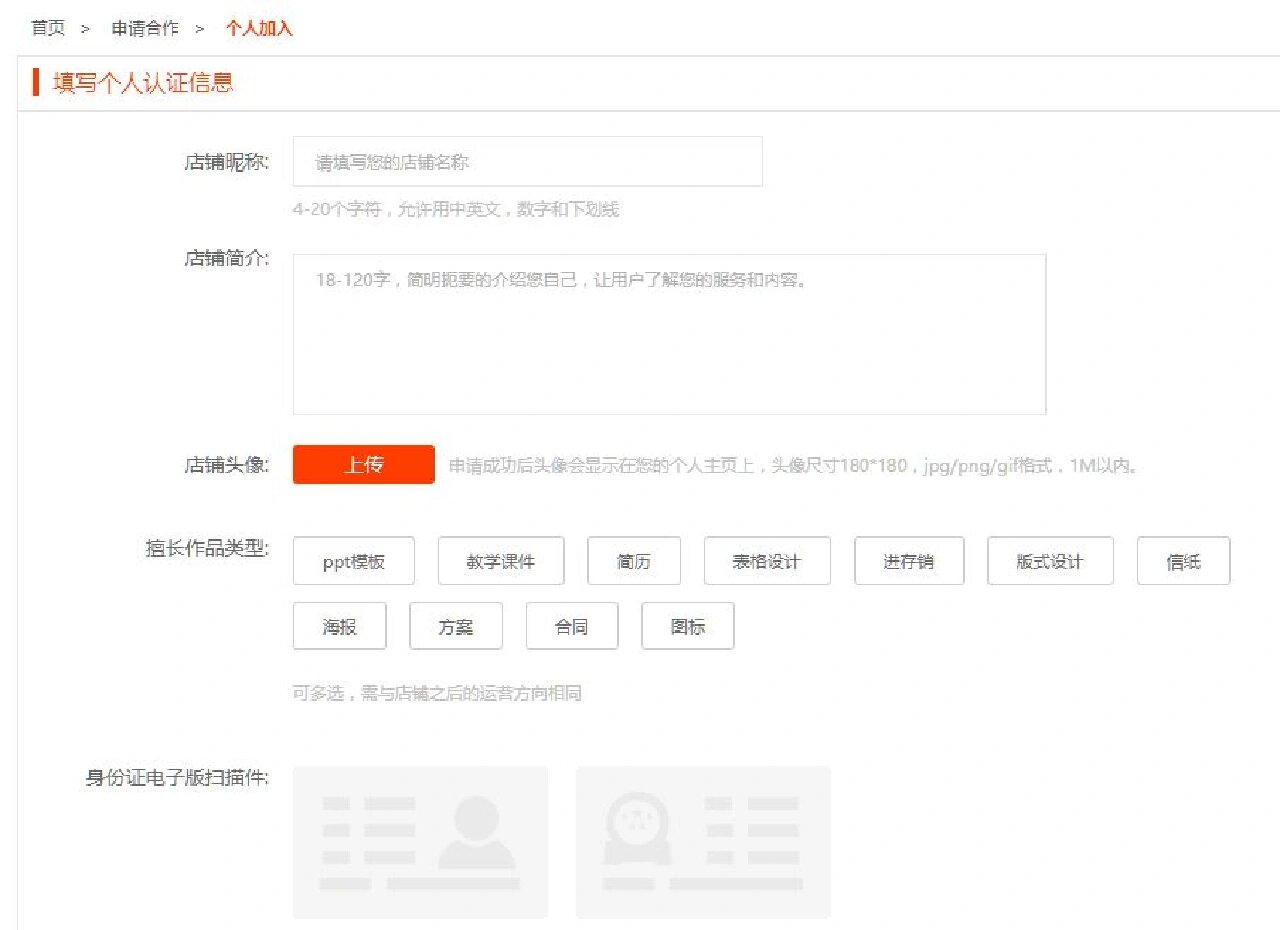Open the 首页 breadcrumb link
1280x930 pixels.
pos(47,28)
